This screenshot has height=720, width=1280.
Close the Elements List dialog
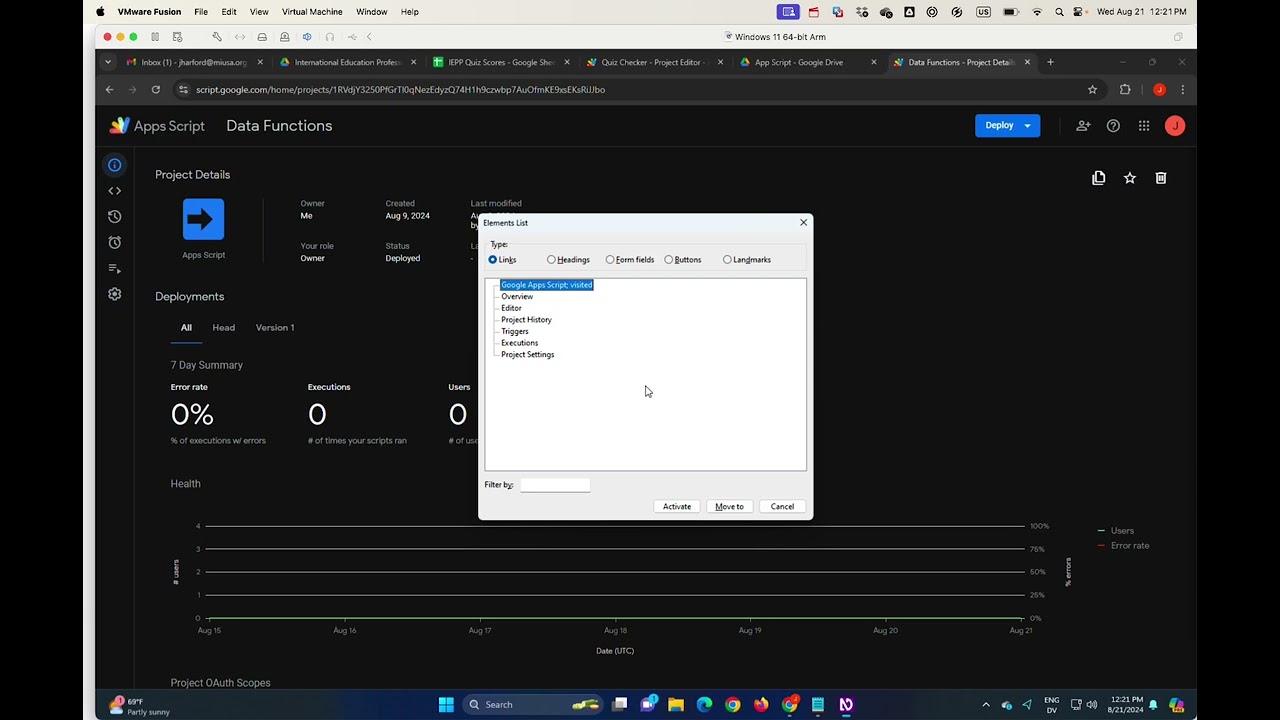pyautogui.click(x=803, y=223)
